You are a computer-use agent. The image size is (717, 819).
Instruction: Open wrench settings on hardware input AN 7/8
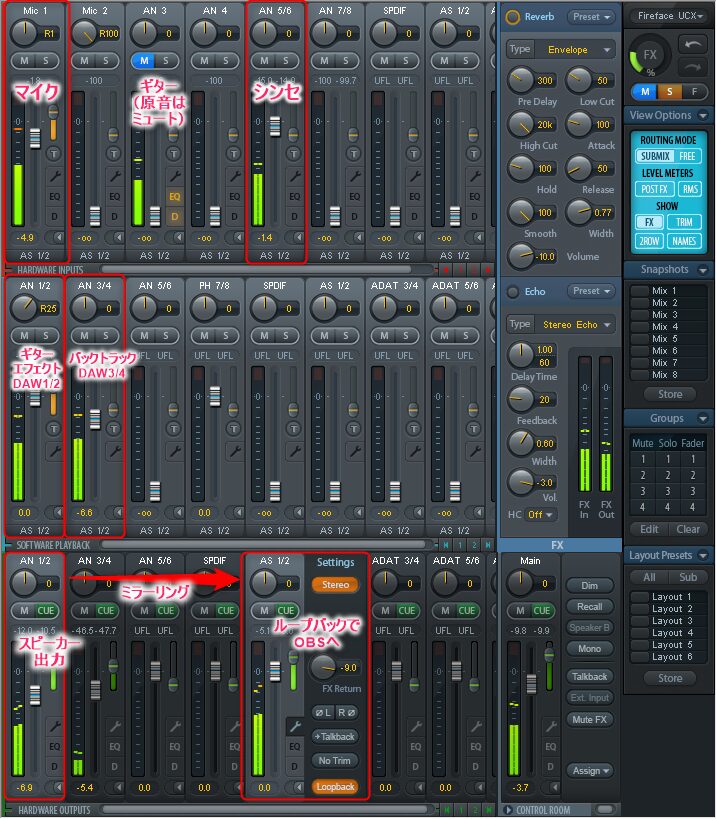point(355,176)
